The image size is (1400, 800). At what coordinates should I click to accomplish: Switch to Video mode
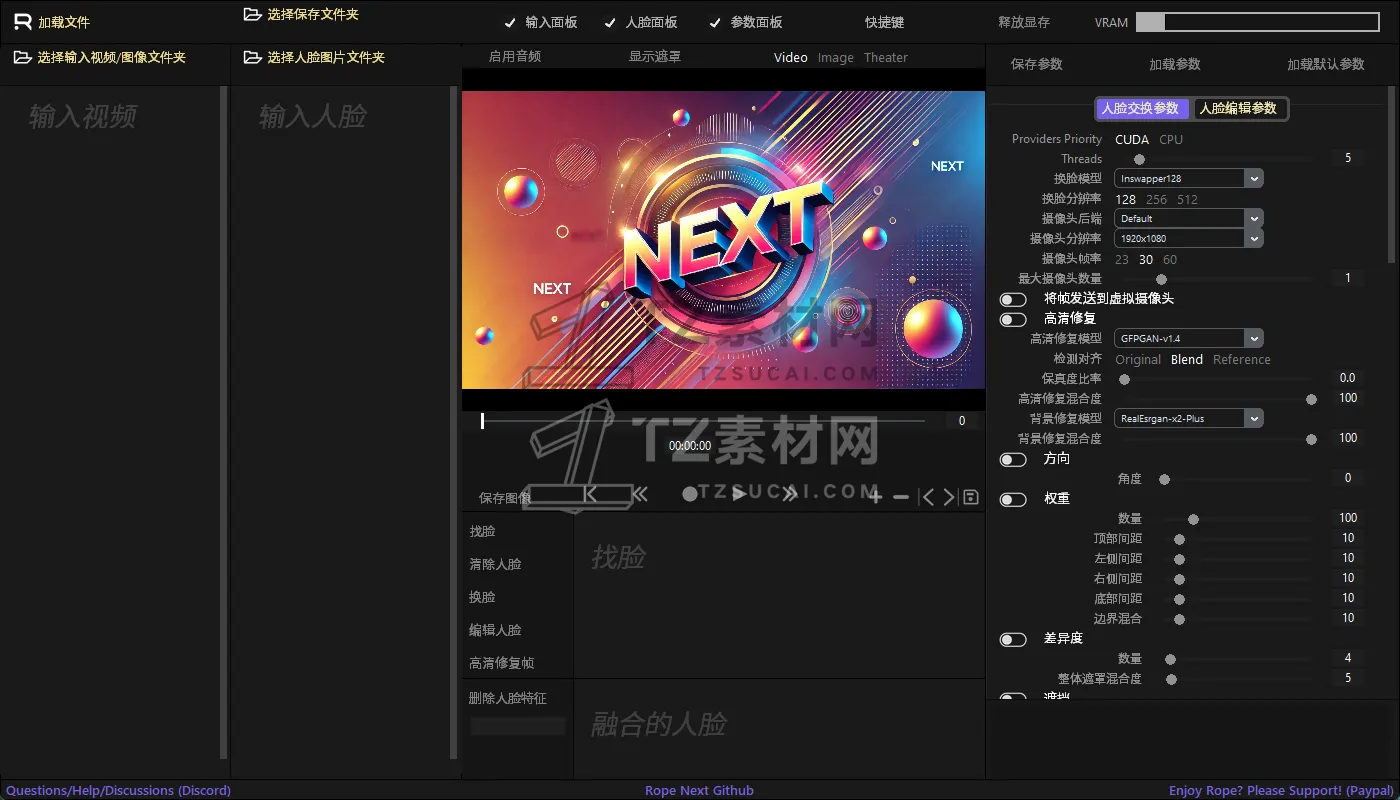[x=791, y=58]
